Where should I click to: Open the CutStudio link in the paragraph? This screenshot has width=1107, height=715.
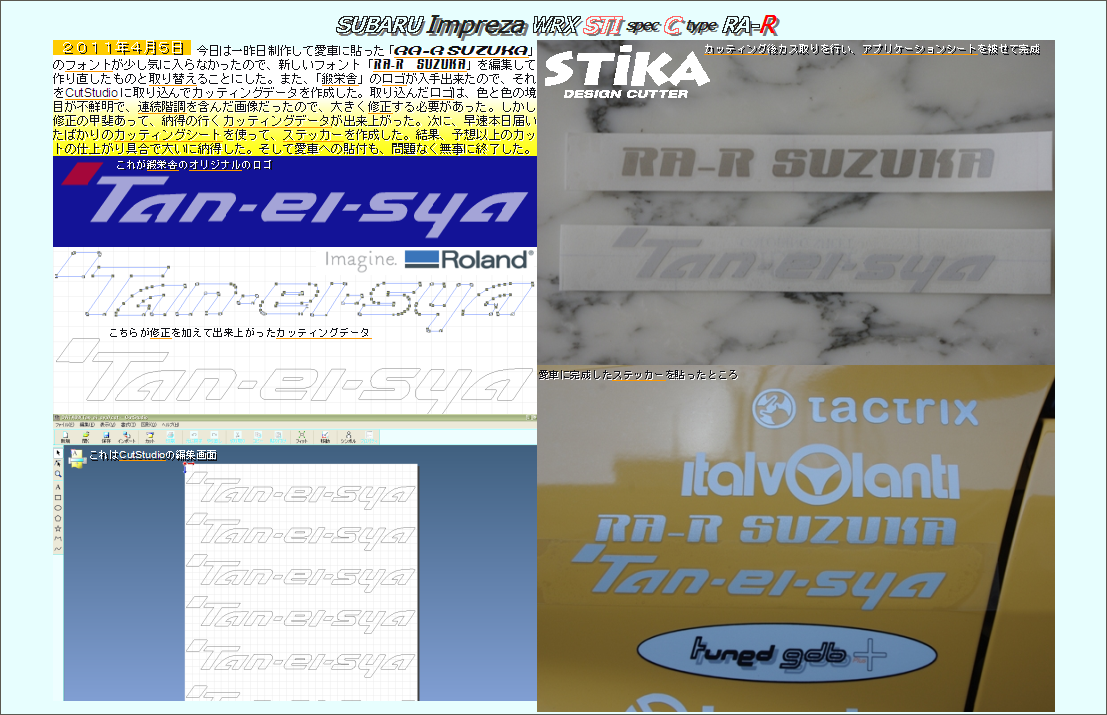pyautogui.click(x=92, y=92)
